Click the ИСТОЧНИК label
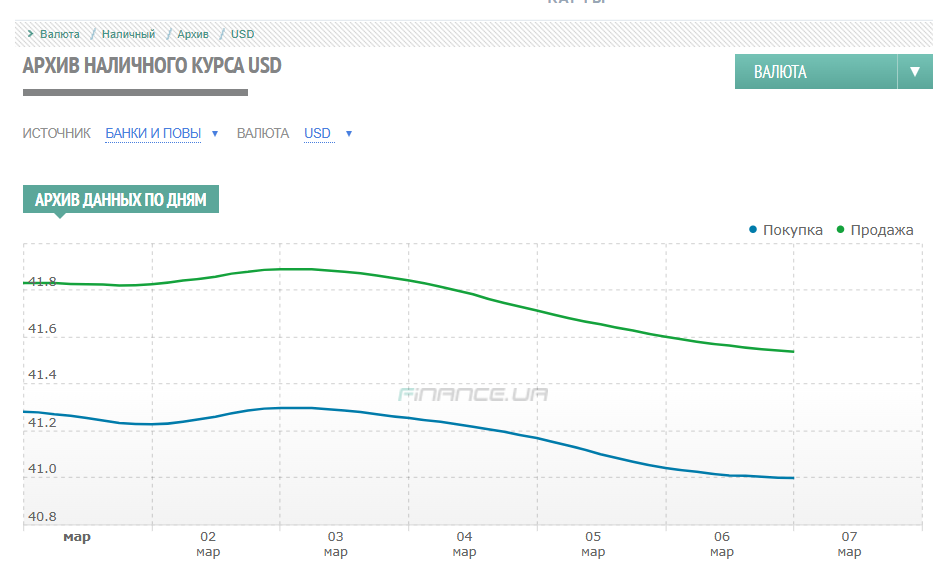The image size is (933, 569). (x=57, y=133)
